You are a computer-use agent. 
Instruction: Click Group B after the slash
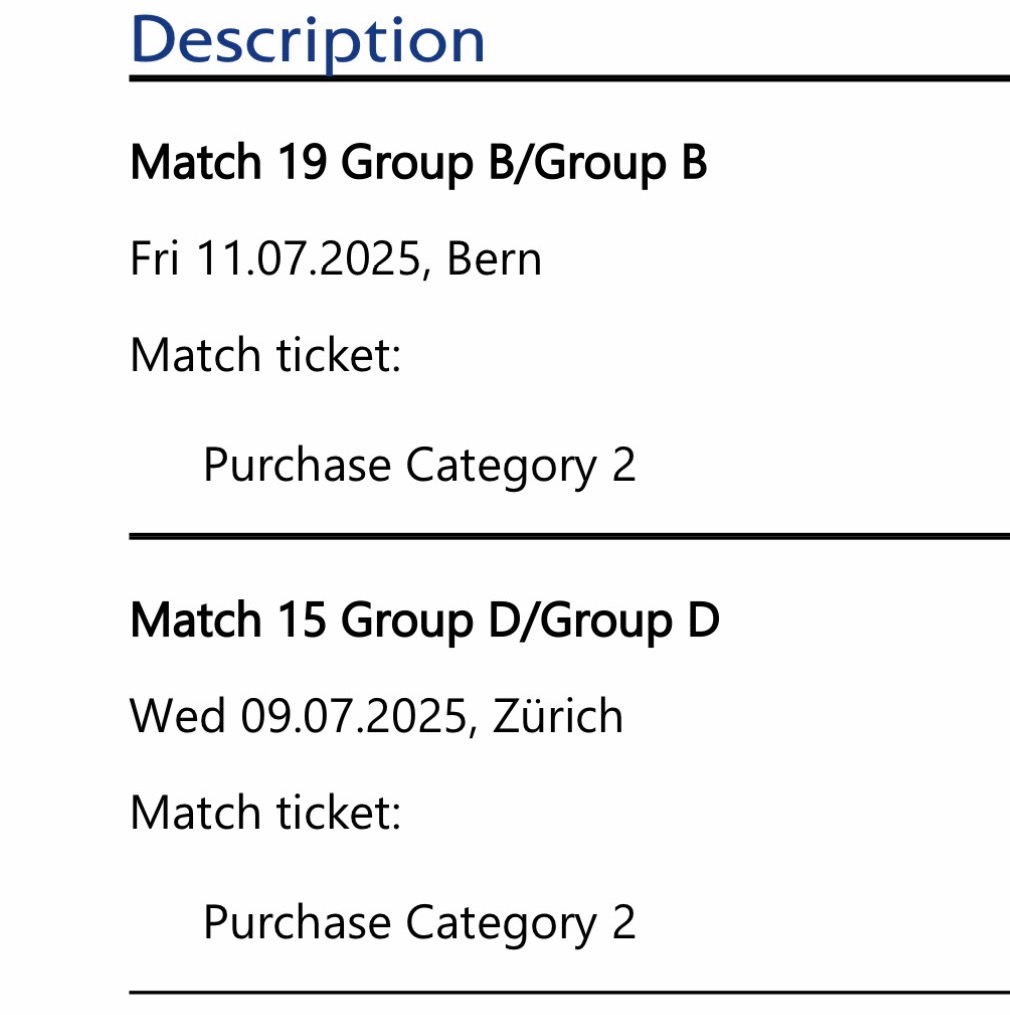click(621, 162)
